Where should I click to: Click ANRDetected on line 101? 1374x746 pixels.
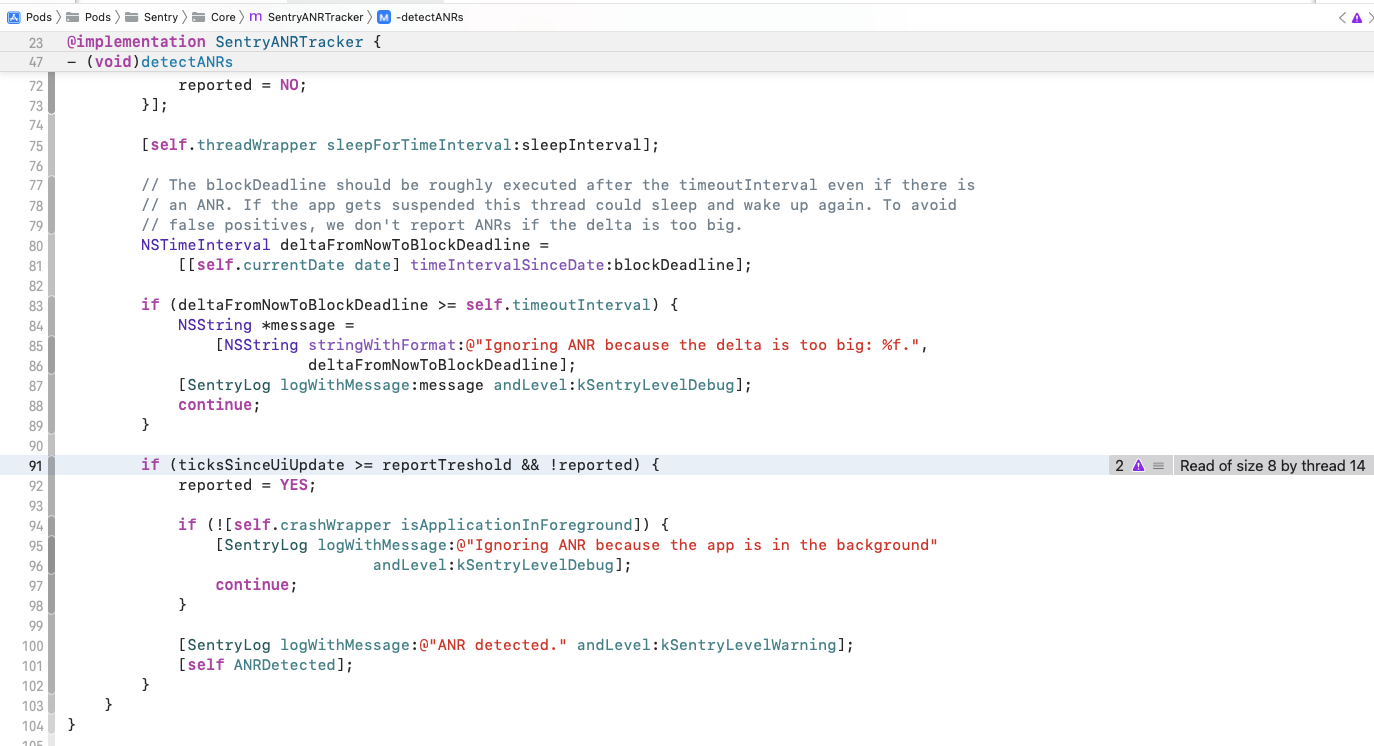click(x=285, y=665)
